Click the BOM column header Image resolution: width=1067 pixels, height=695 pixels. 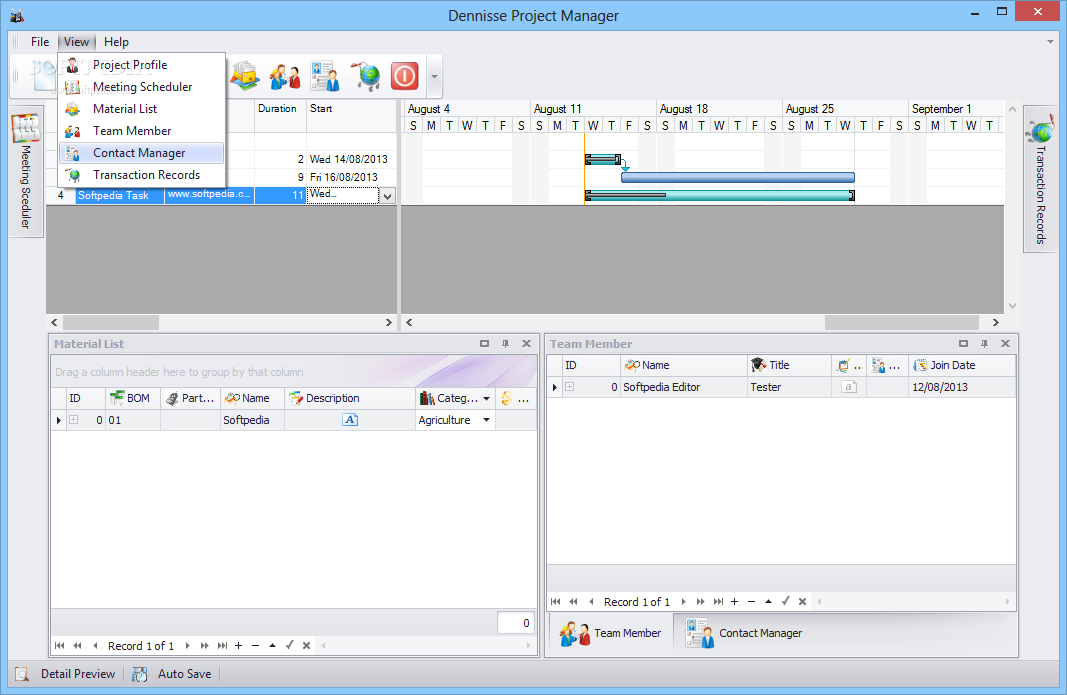pyautogui.click(x=133, y=398)
